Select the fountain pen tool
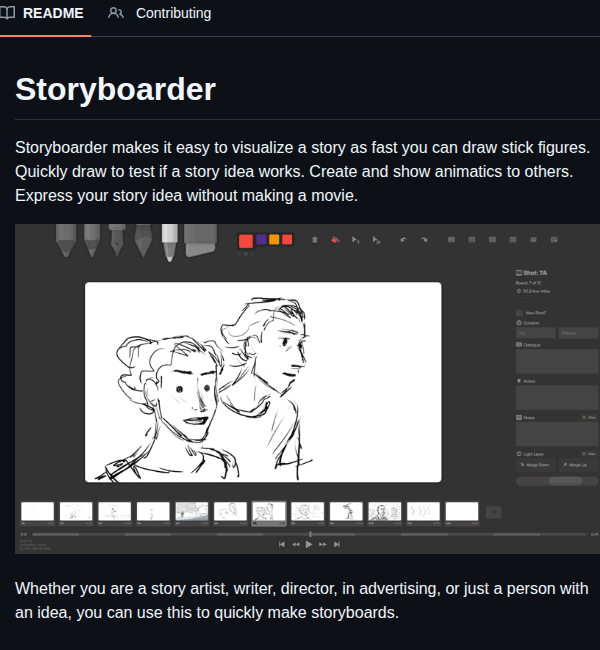The image size is (600, 650). (x=117, y=240)
